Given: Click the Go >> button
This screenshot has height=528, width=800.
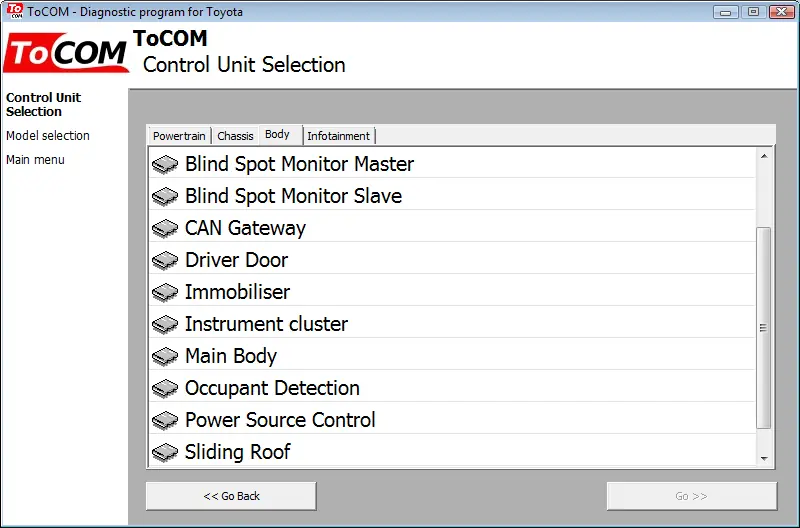Looking at the screenshot, I should tap(691, 496).
